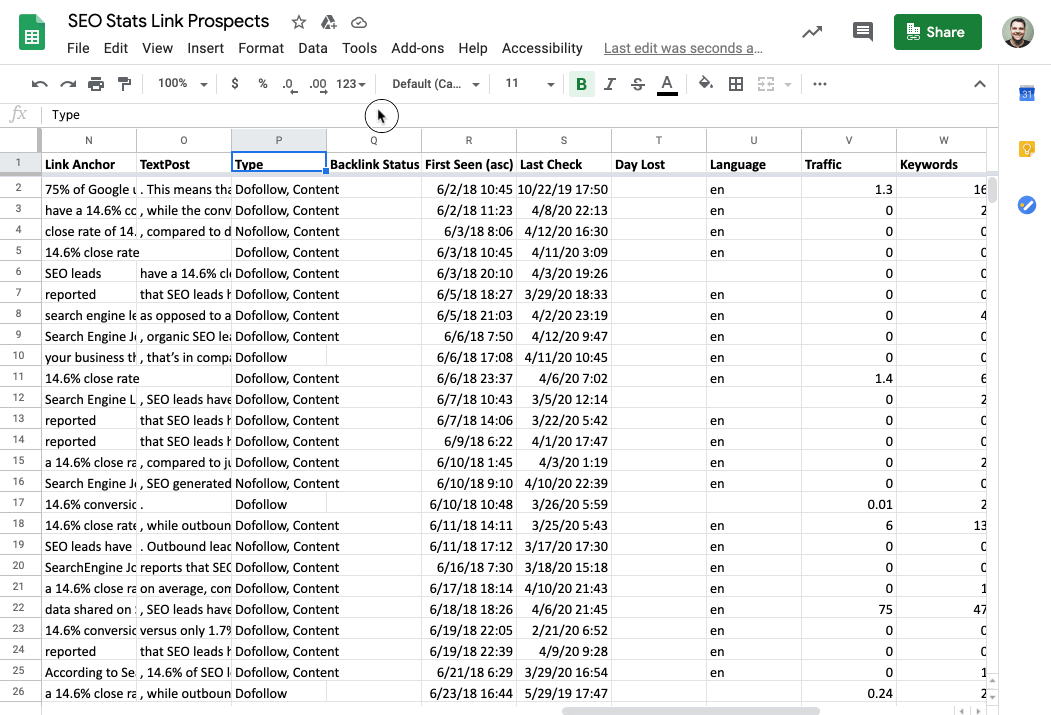Open the Format menu

261,48
